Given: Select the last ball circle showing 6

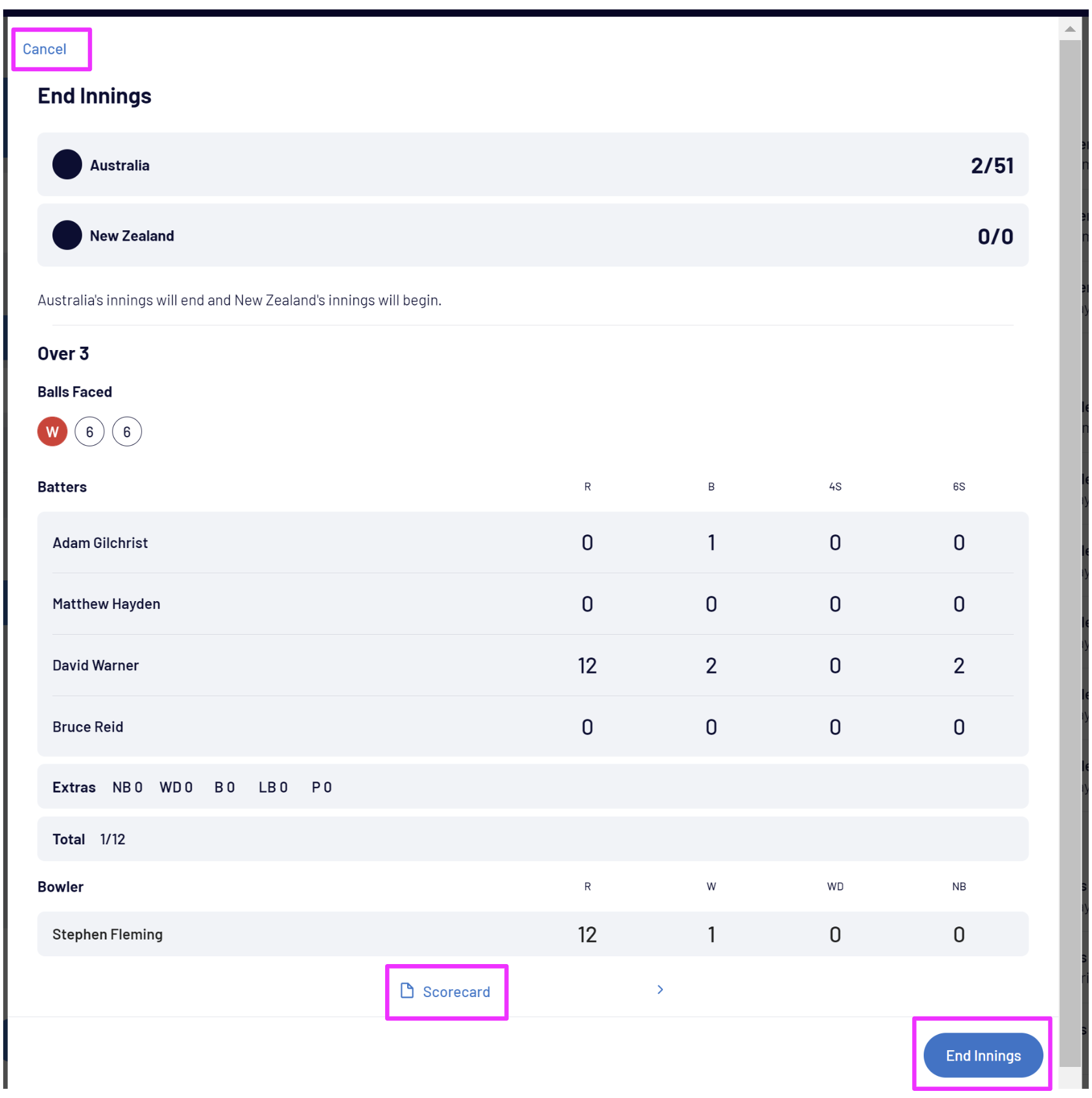Looking at the screenshot, I should [127, 432].
